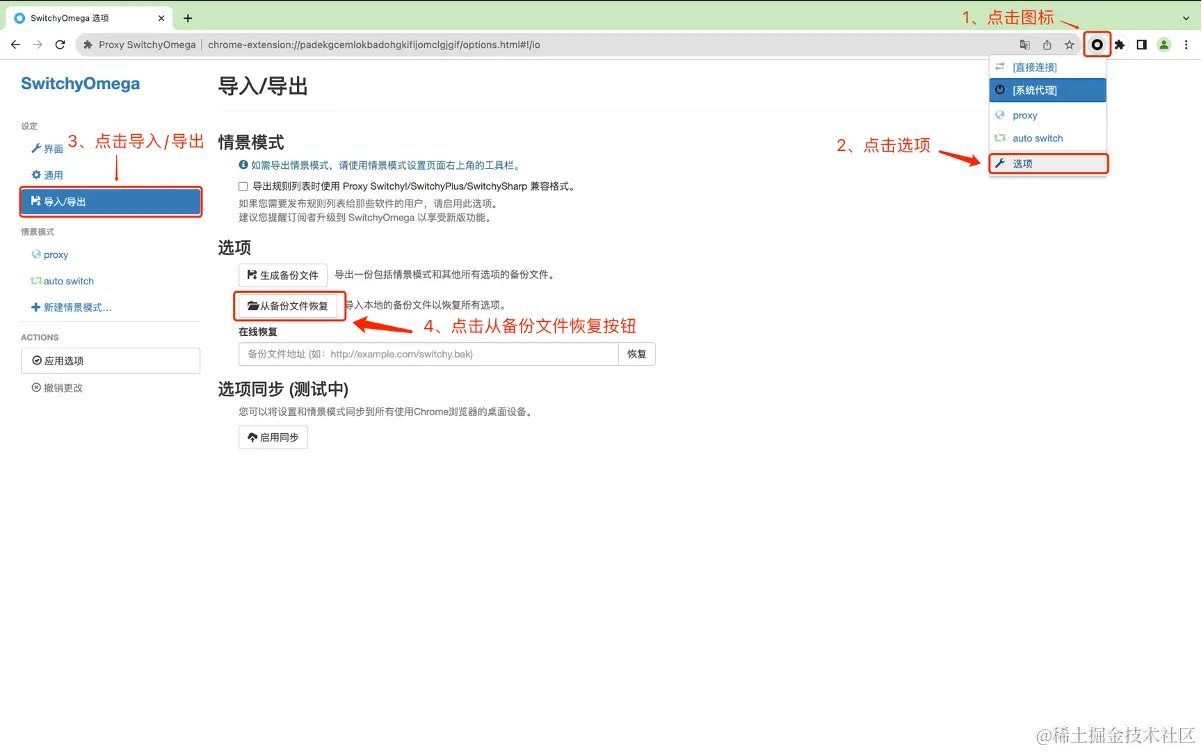Open the Chrome extensions puzzle icon
Screen dimensions: 1202x752
pos(1120,45)
